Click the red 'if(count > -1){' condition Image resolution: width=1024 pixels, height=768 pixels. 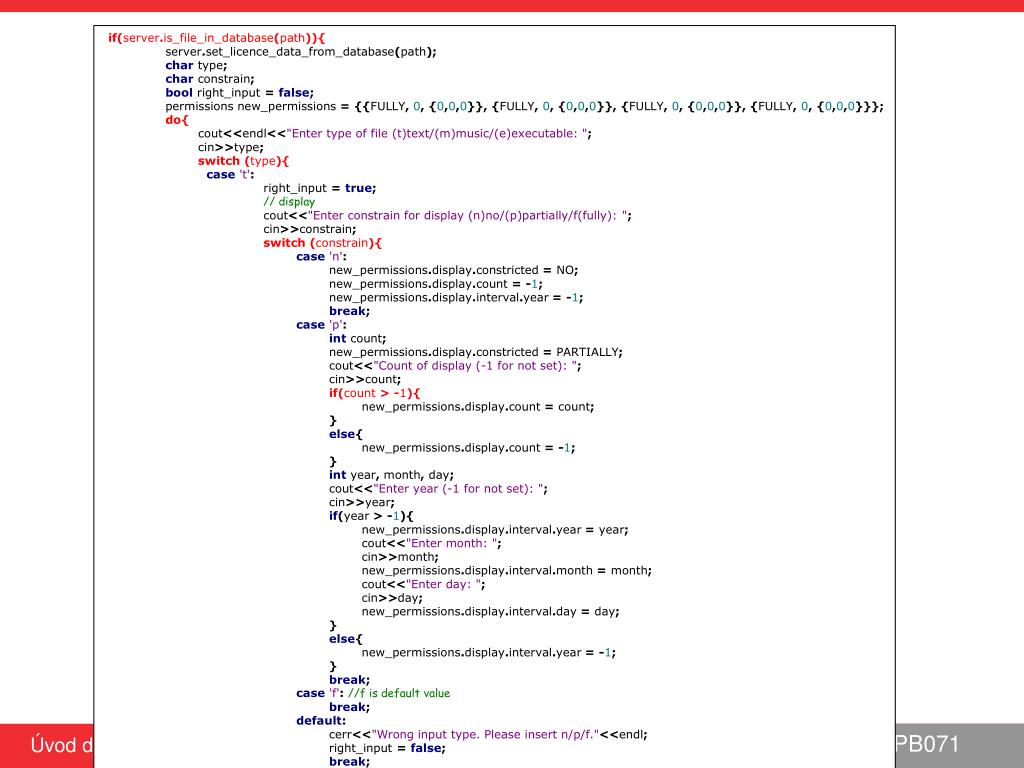374,393
